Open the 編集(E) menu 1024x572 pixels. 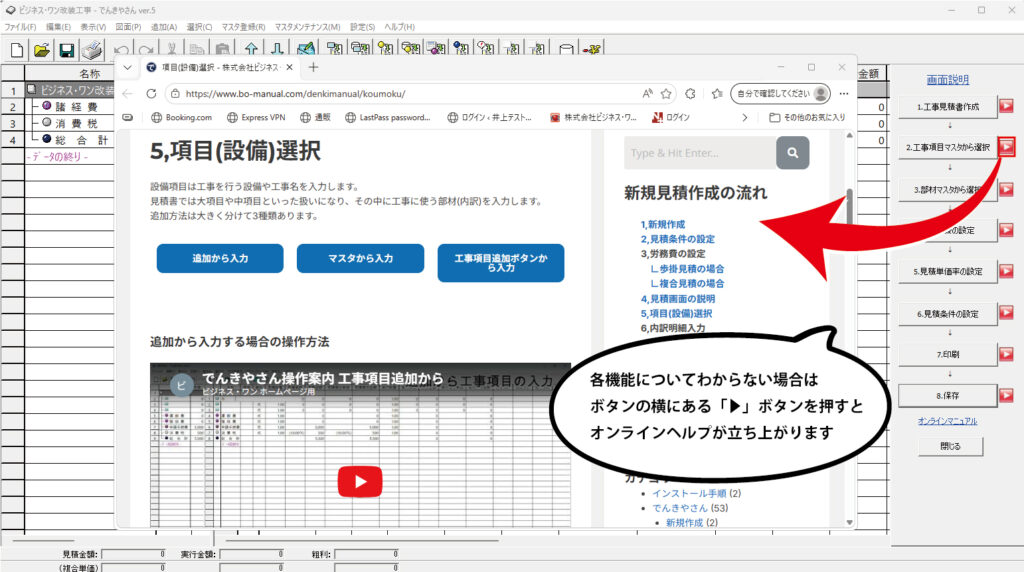(58, 27)
